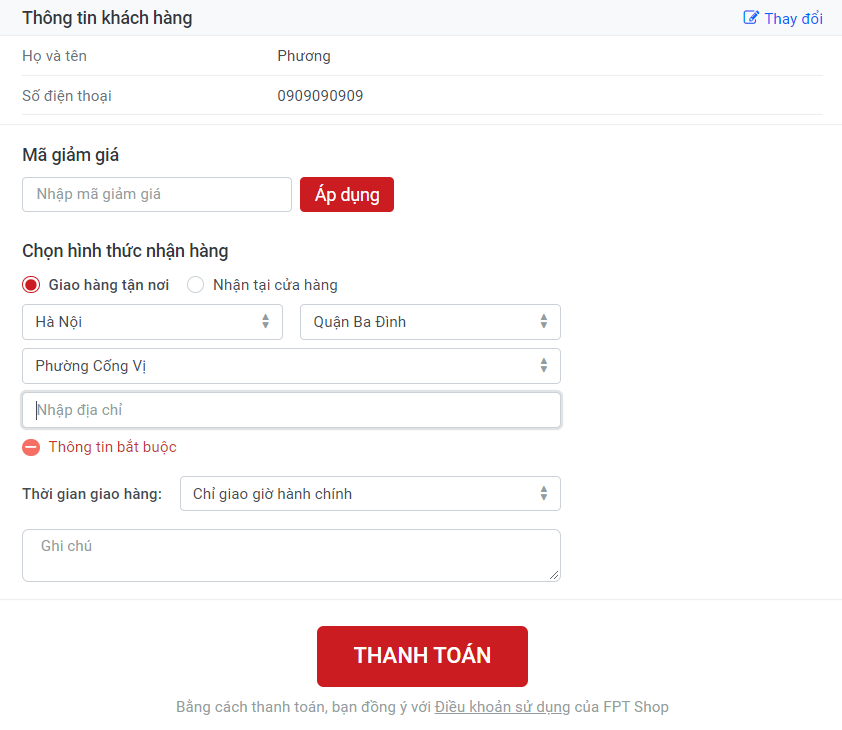
Task: Click the THANH TOÁN button
Action: tap(422, 656)
